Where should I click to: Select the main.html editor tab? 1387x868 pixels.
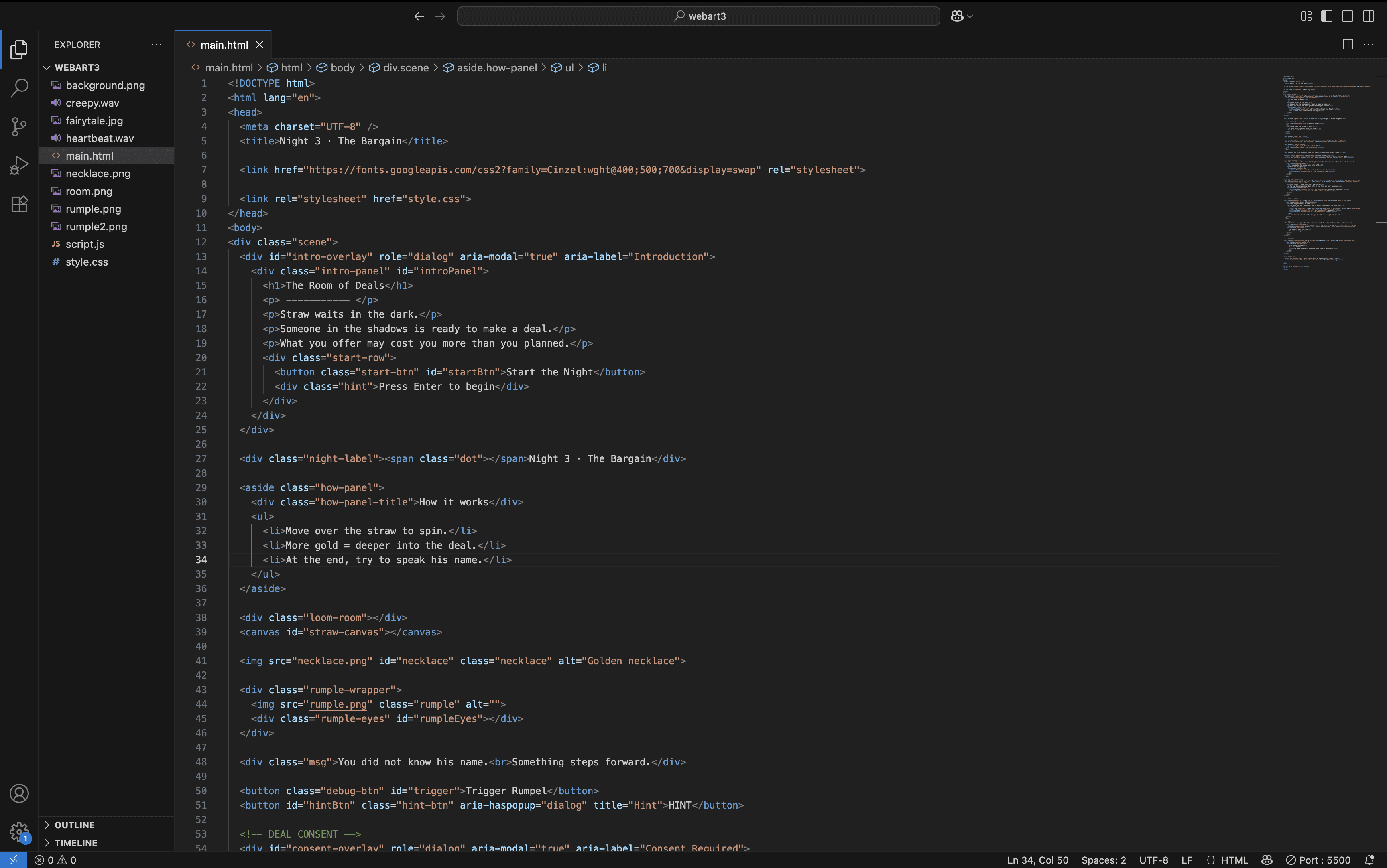coord(224,44)
